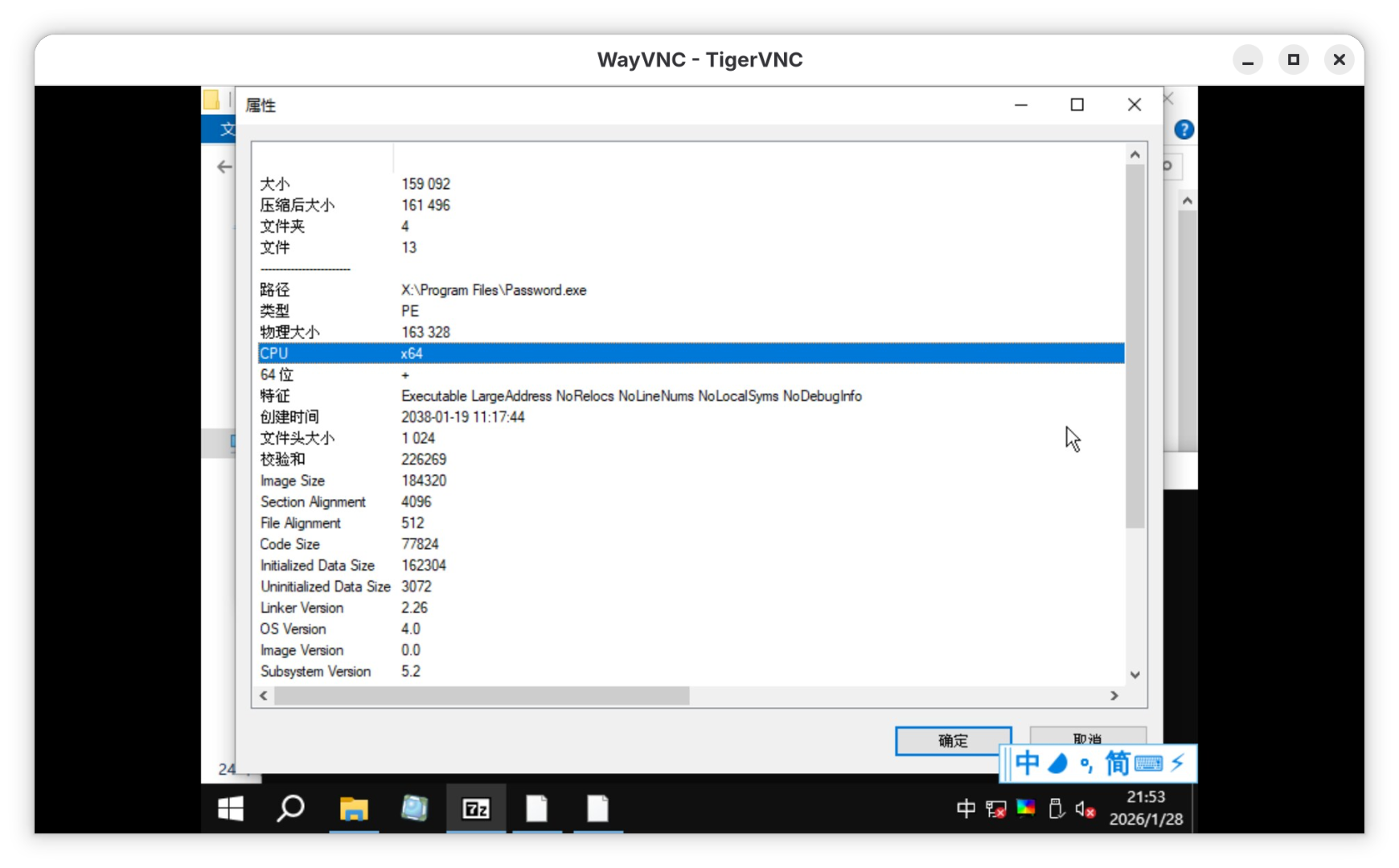
Task: Toggle the IME floating bar 中 language mode
Action: (1027, 764)
